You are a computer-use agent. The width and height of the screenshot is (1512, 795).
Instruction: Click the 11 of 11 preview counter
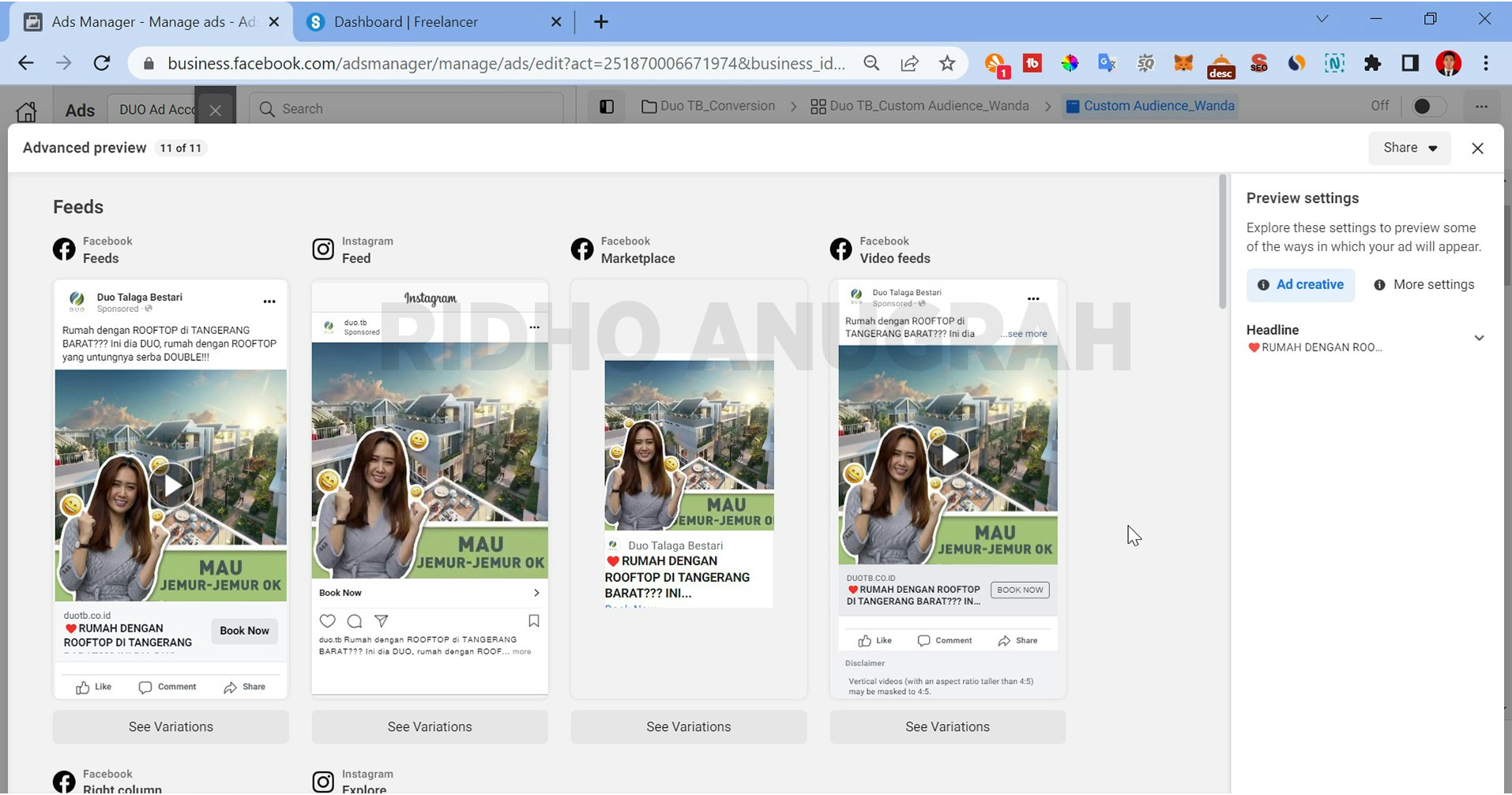(x=181, y=148)
